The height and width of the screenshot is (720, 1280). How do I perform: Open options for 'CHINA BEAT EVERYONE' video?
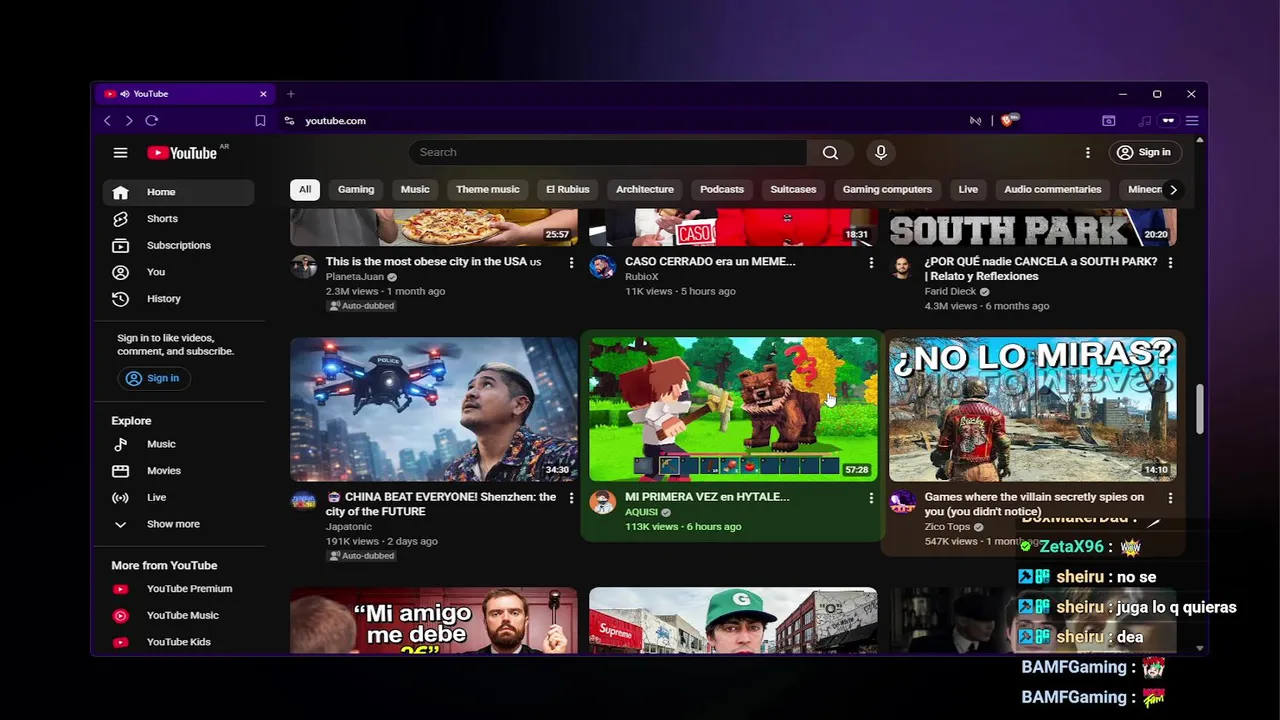click(571, 497)
